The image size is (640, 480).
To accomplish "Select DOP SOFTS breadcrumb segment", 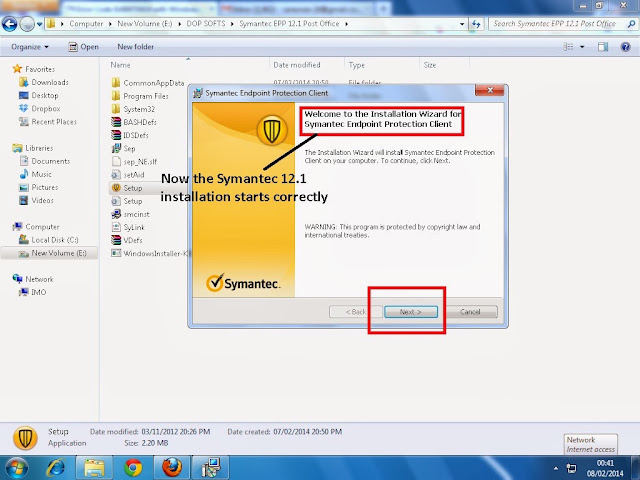I will tap(206, 24).
